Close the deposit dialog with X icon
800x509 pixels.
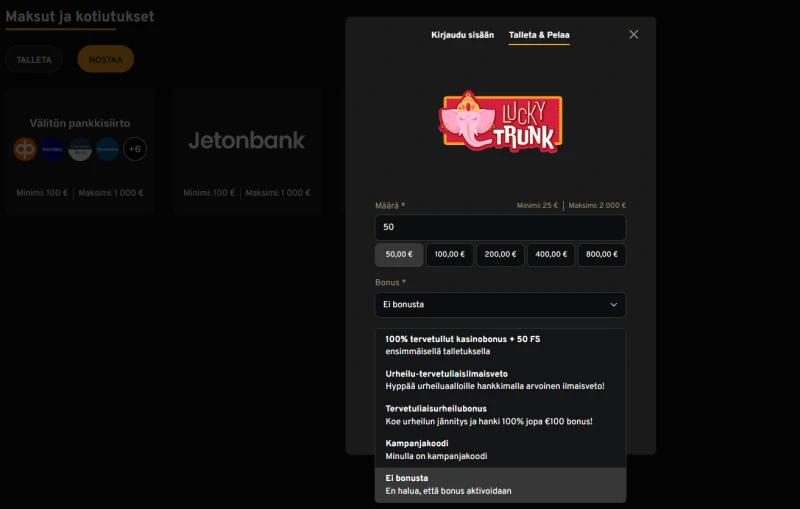(633, 34)
